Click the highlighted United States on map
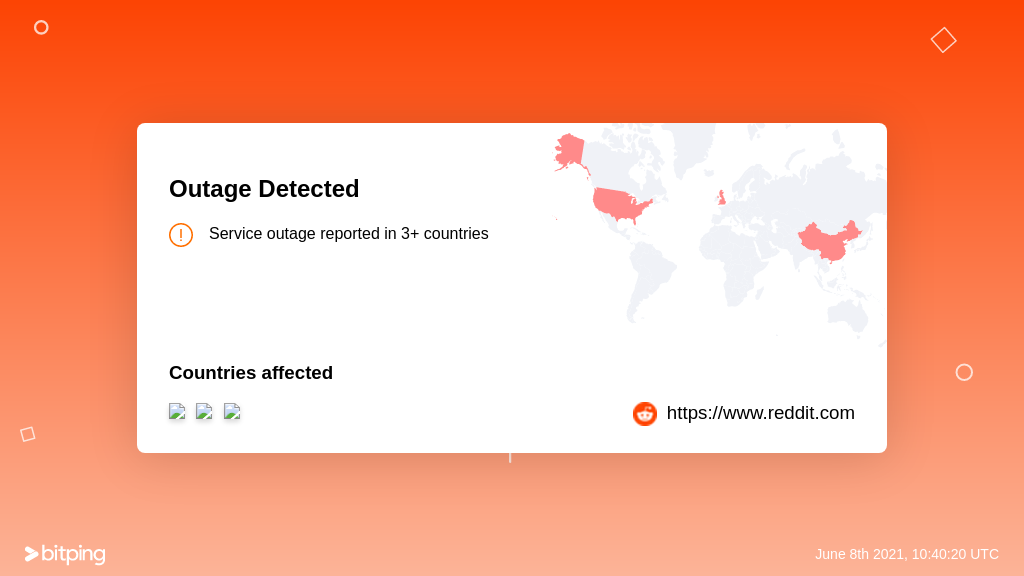1024x576 pixels. (620, 204)
